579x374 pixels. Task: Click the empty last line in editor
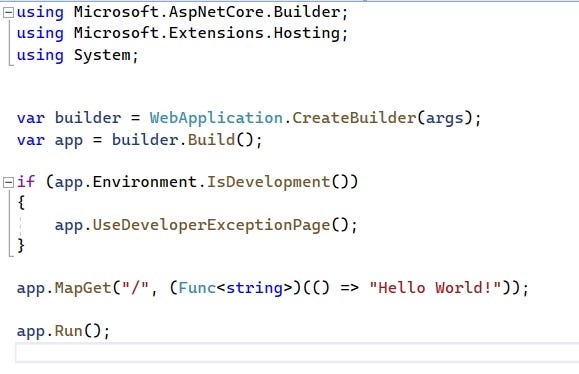pyautogui.click(x=297, y=353)
